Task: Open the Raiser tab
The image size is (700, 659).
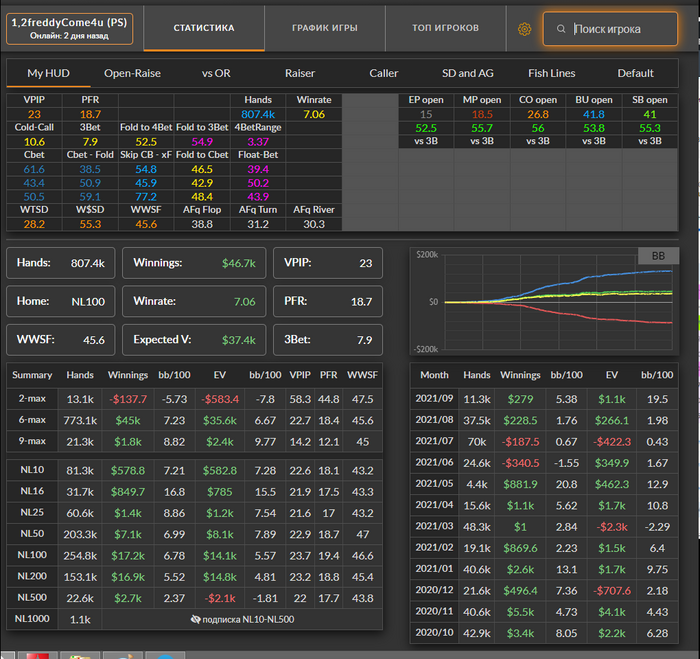Action: [x=299, y=73]
